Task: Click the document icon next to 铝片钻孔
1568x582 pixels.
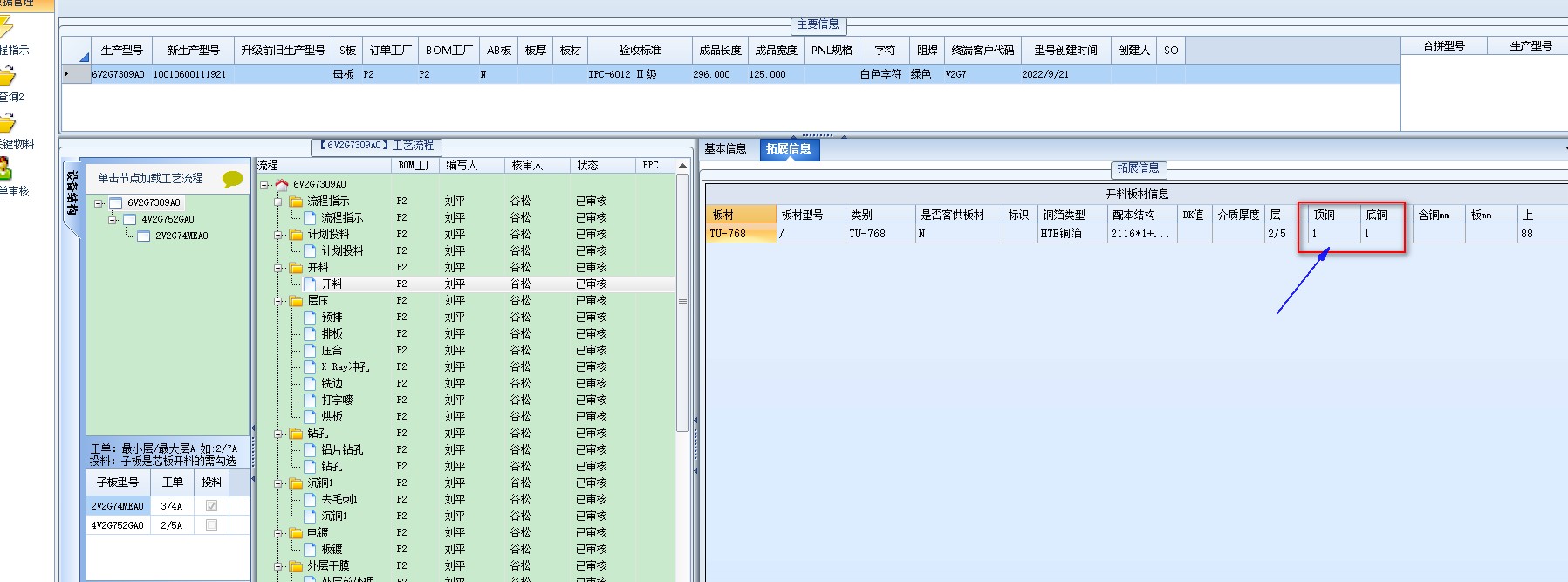Action: click(x=310, y=449)
